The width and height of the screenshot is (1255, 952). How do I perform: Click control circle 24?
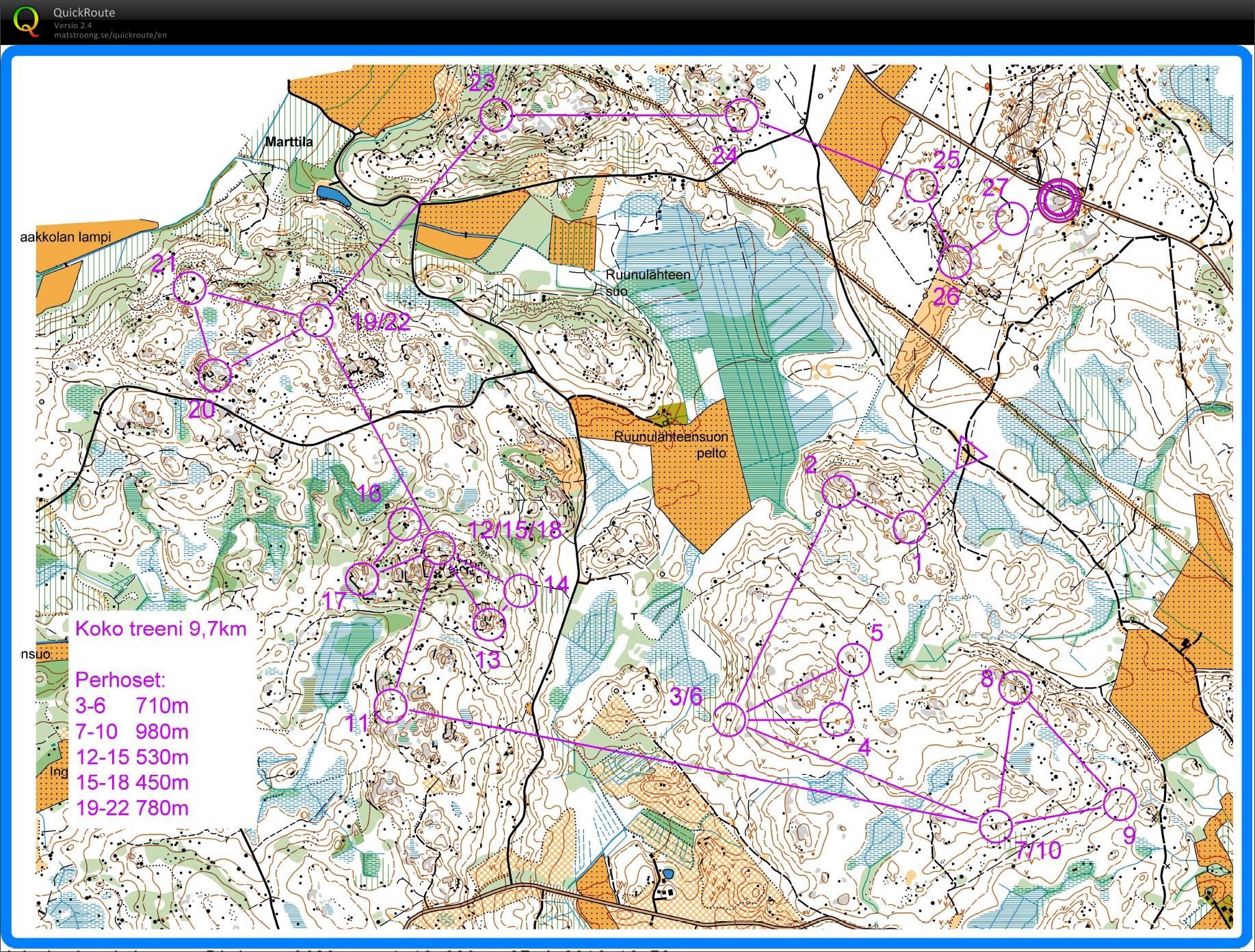(742, 116)
